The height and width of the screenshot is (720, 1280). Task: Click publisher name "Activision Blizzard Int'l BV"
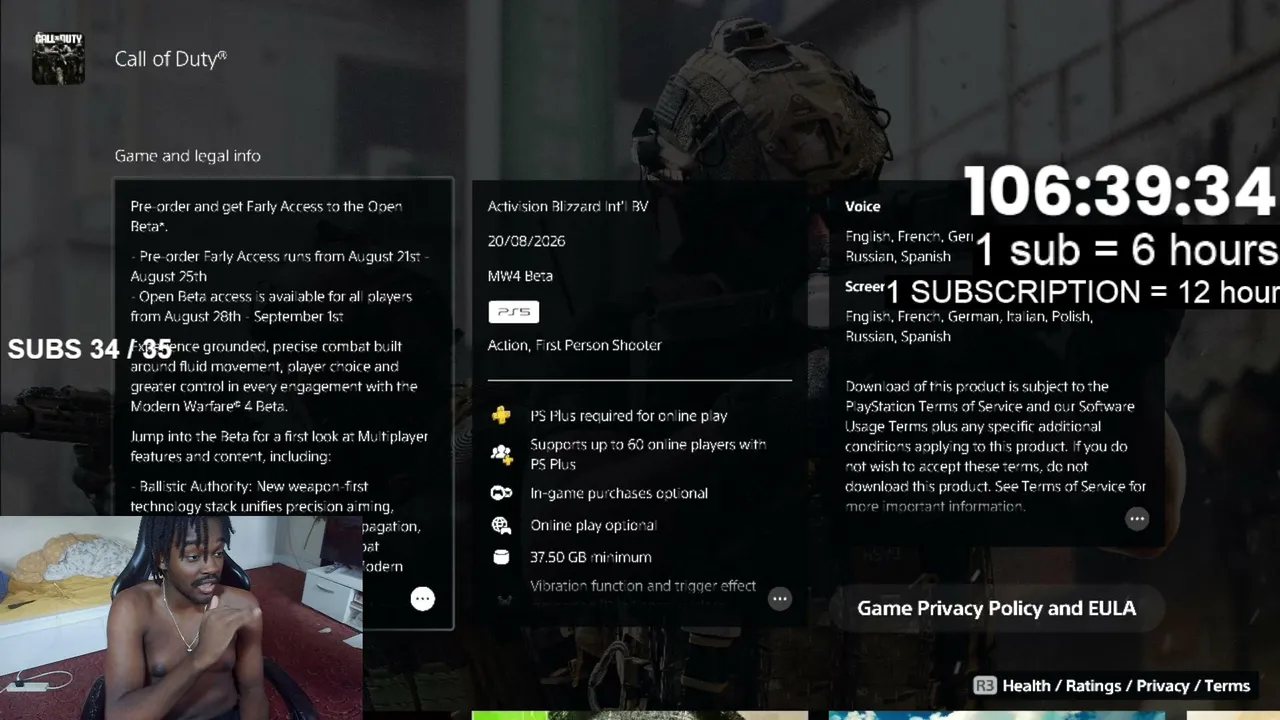[568, 207]
